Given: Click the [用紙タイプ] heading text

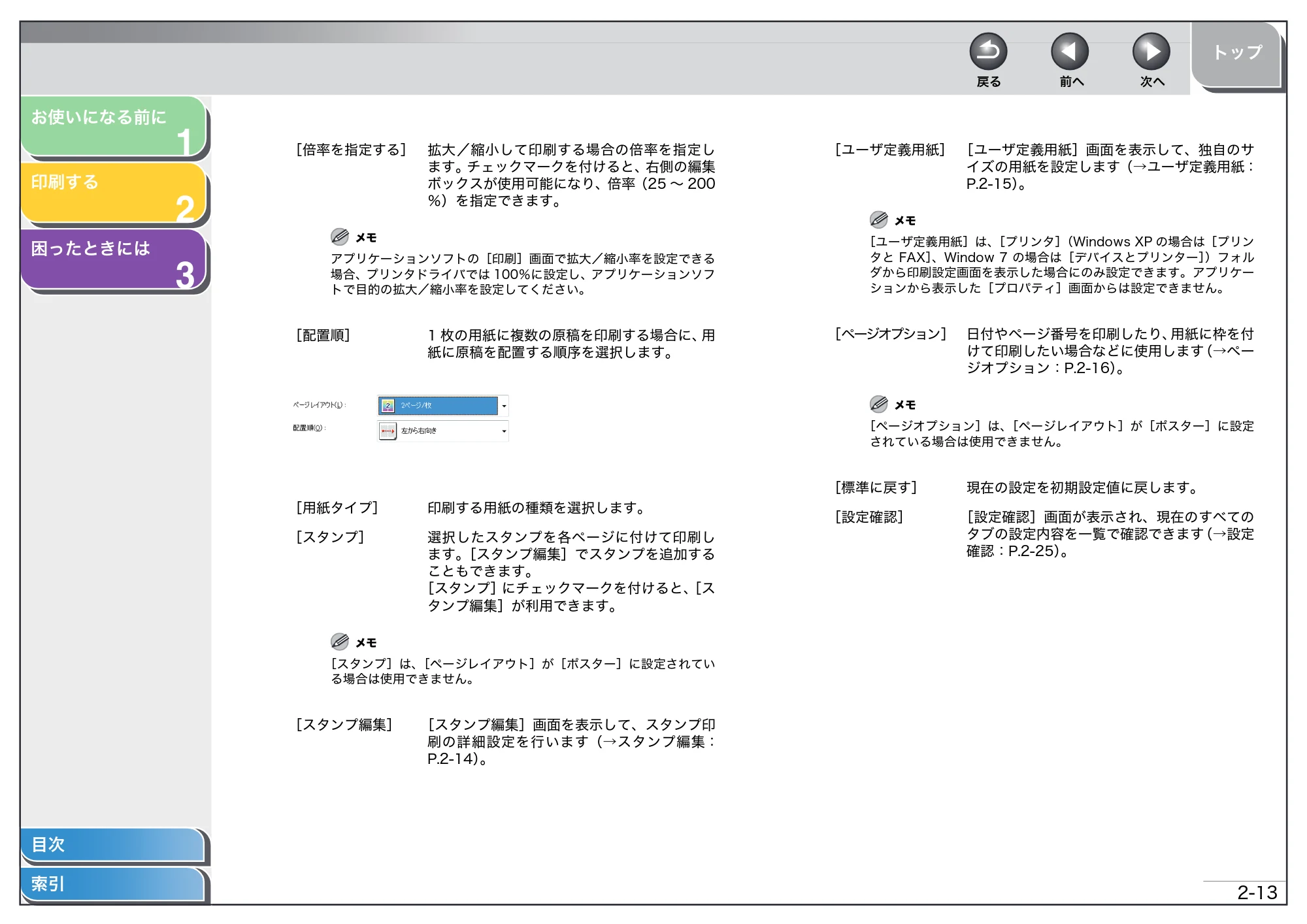Looking at the screenshot, I should (x=337, y=508).
